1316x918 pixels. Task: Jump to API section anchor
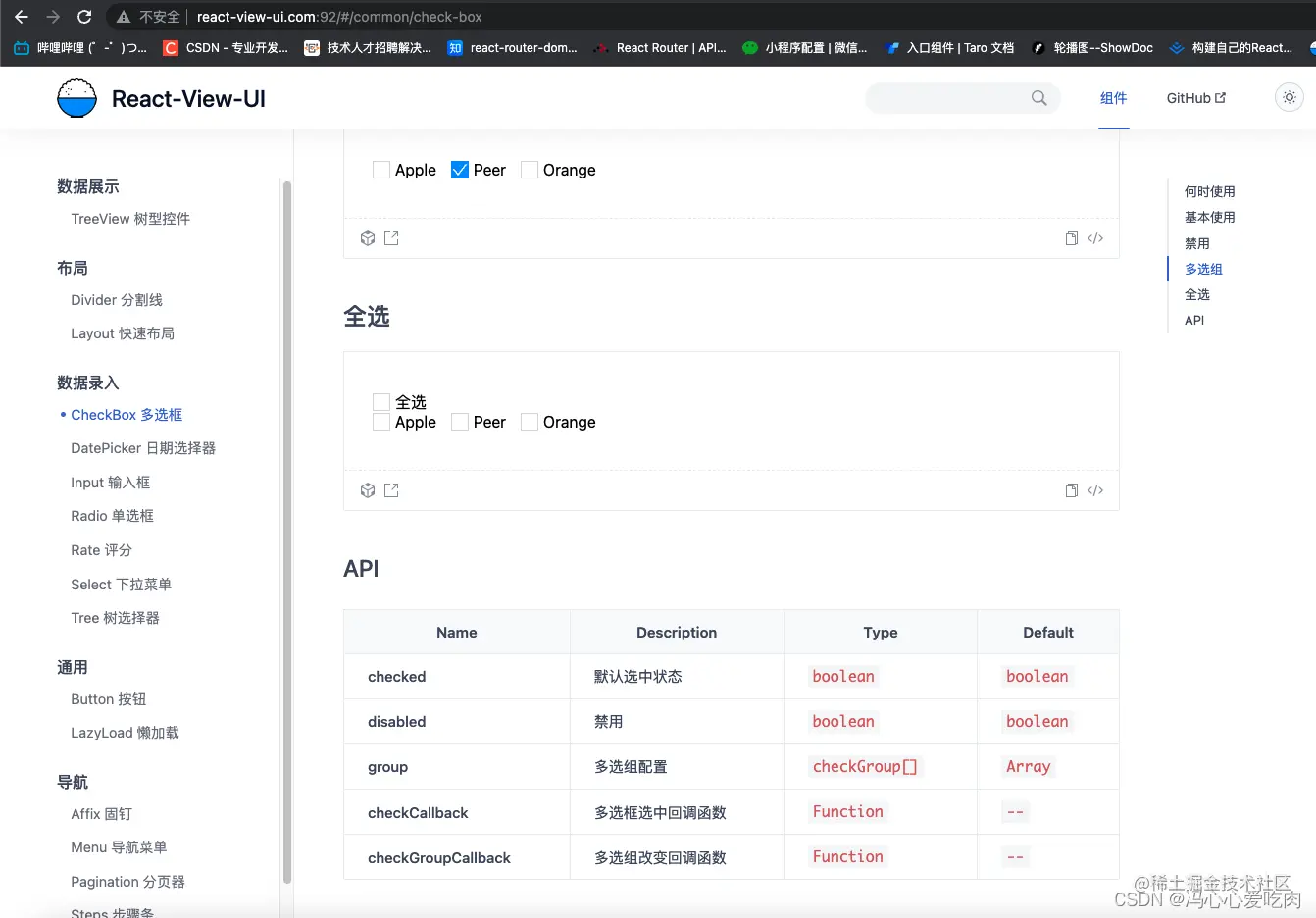tap(1193, 320)
